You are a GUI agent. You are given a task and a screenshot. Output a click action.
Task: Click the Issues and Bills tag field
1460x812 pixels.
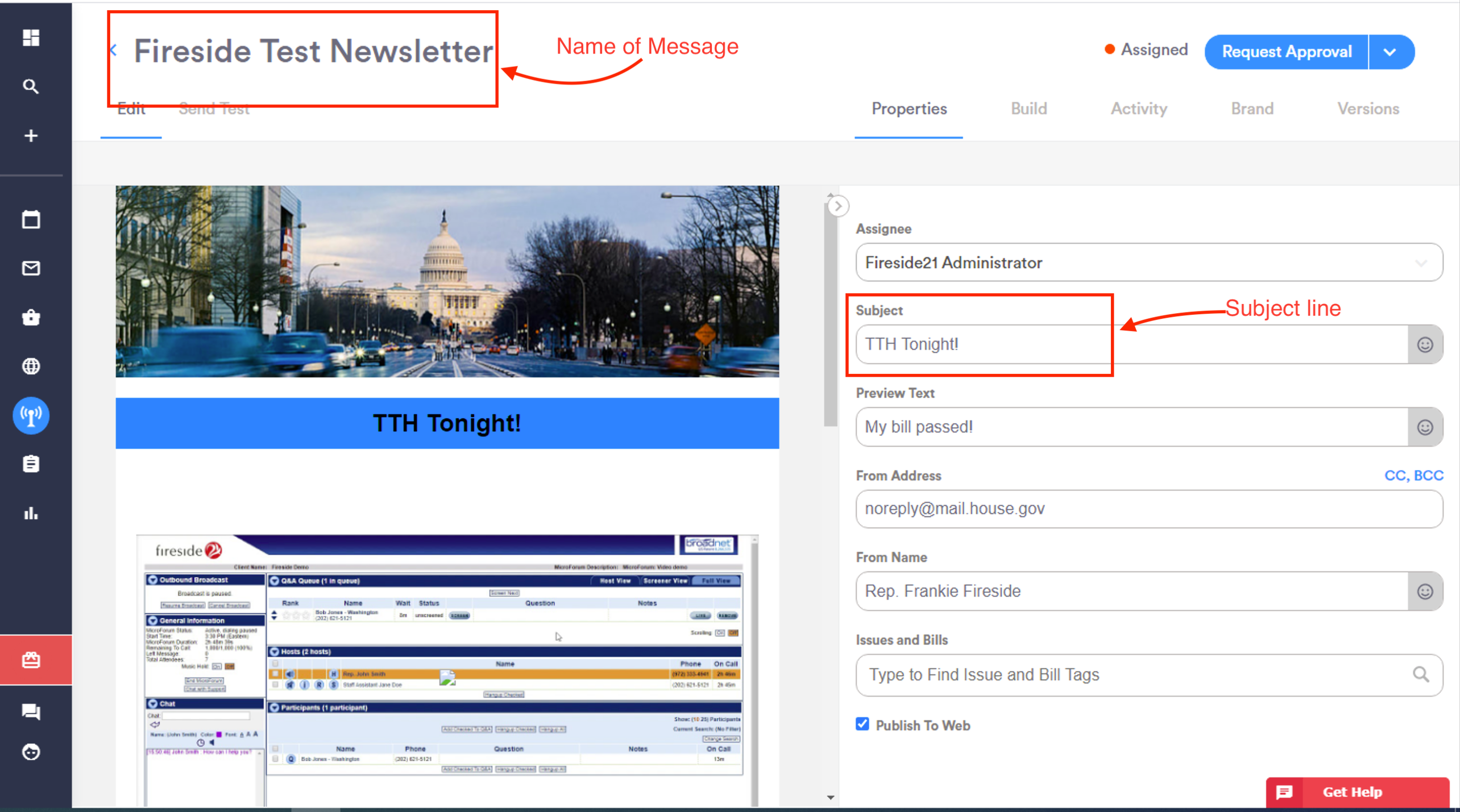1148,675
